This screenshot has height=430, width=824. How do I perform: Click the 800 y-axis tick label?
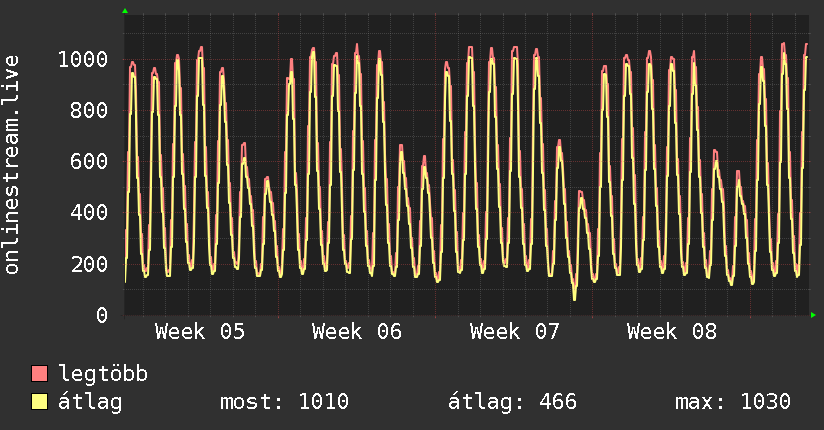pos(88,111)
